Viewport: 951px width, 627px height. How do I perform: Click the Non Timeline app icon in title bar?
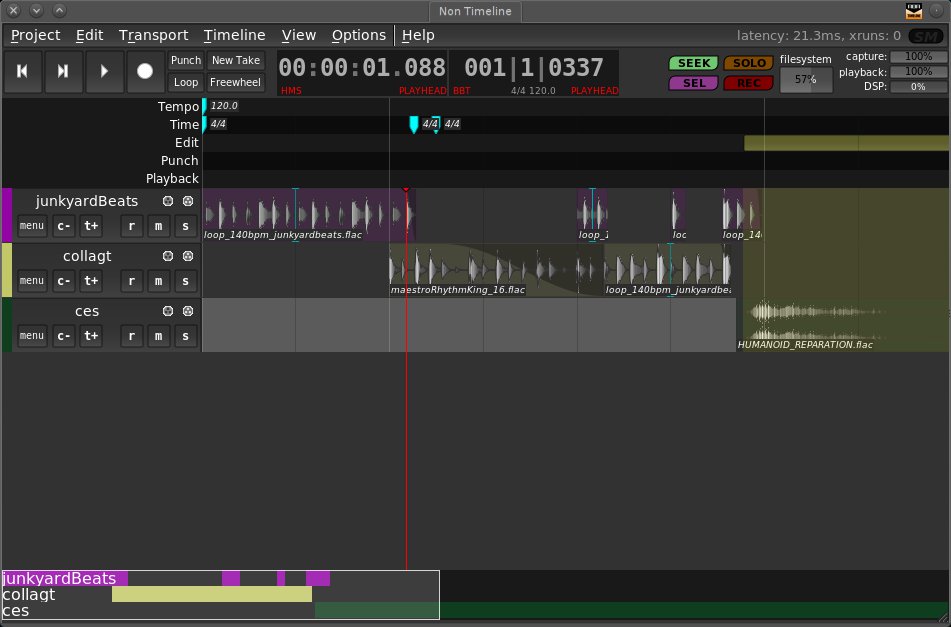click(x=914, y=11)
